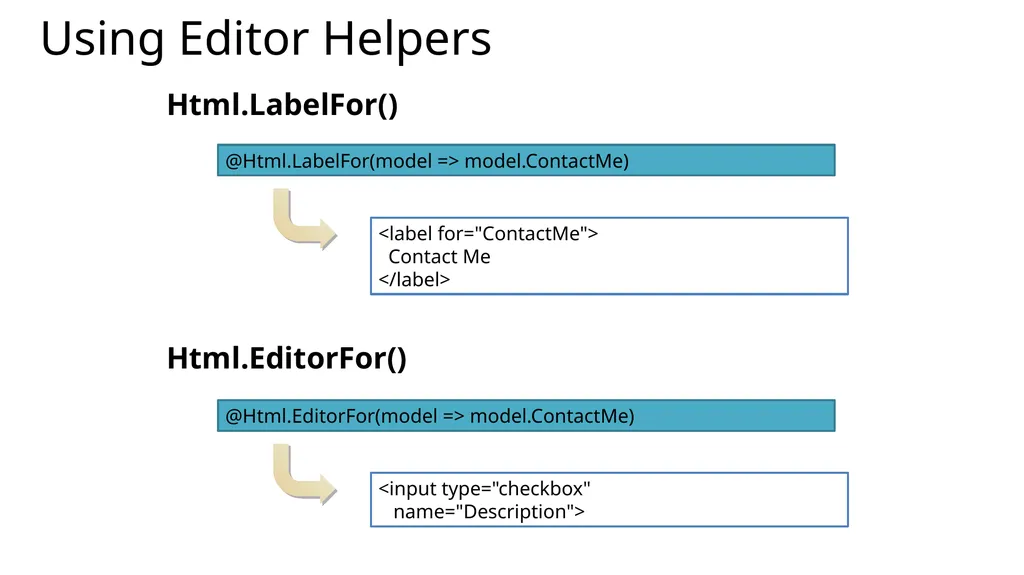The height and width of the screenshot is (575, 1024).
Task: Click the blue @Html.EditorFor code box
Action: [526, 416]
